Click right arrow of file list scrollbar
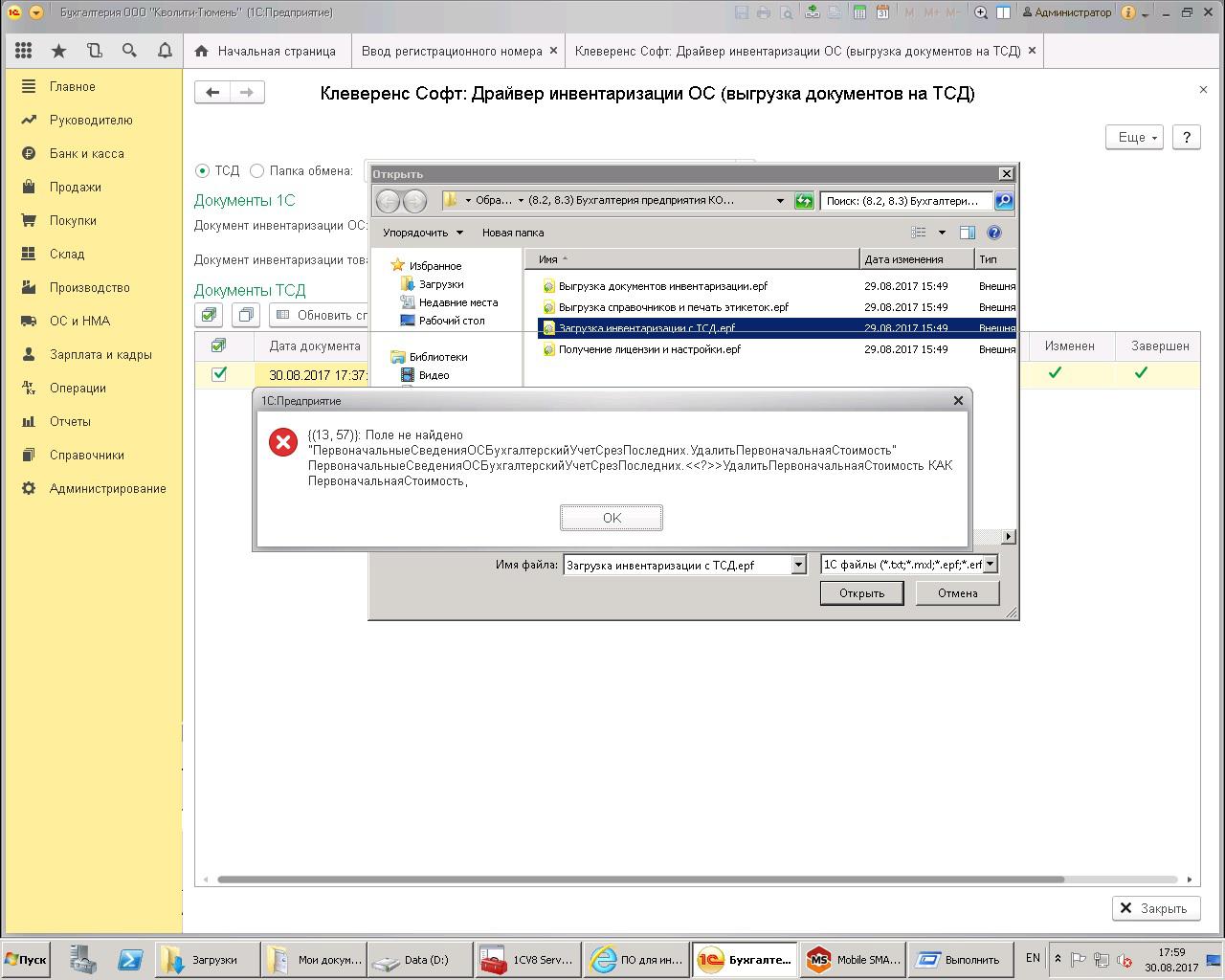 pyautogui.click(x=1008, y=536)
